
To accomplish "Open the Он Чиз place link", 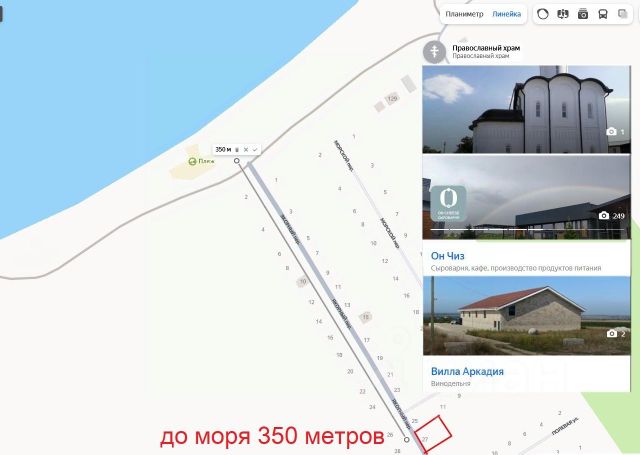I will (447, 256).
